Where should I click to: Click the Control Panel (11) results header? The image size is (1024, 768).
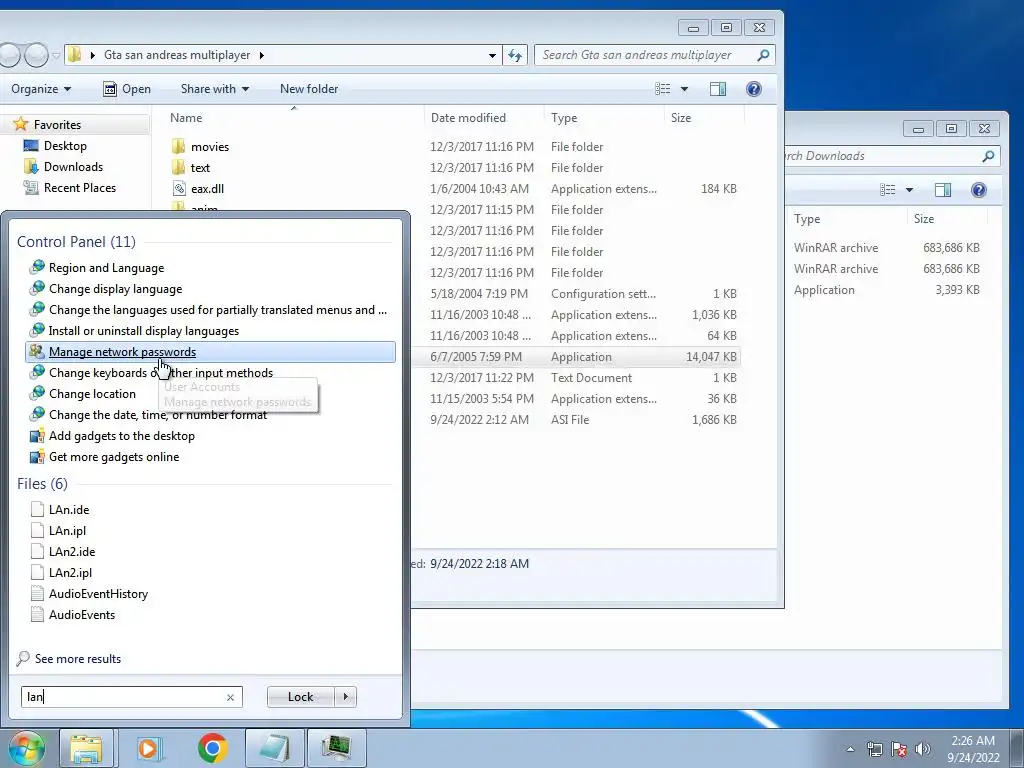(x=76, y=242)
